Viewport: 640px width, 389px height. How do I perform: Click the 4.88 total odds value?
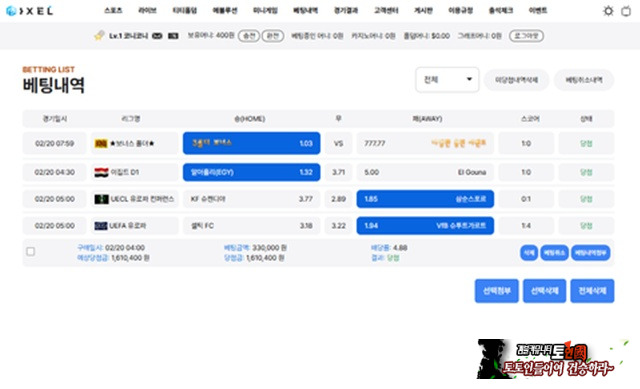click(x=400, y=248)
